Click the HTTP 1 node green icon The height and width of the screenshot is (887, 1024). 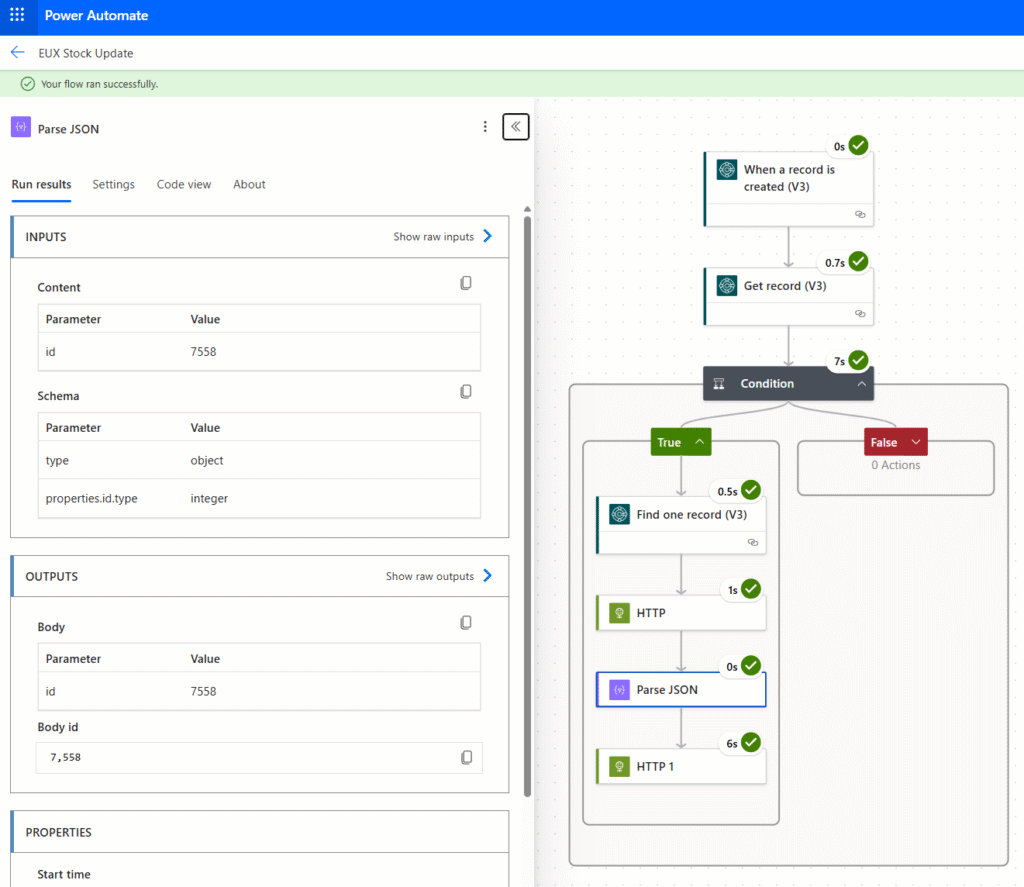point(619,766)
